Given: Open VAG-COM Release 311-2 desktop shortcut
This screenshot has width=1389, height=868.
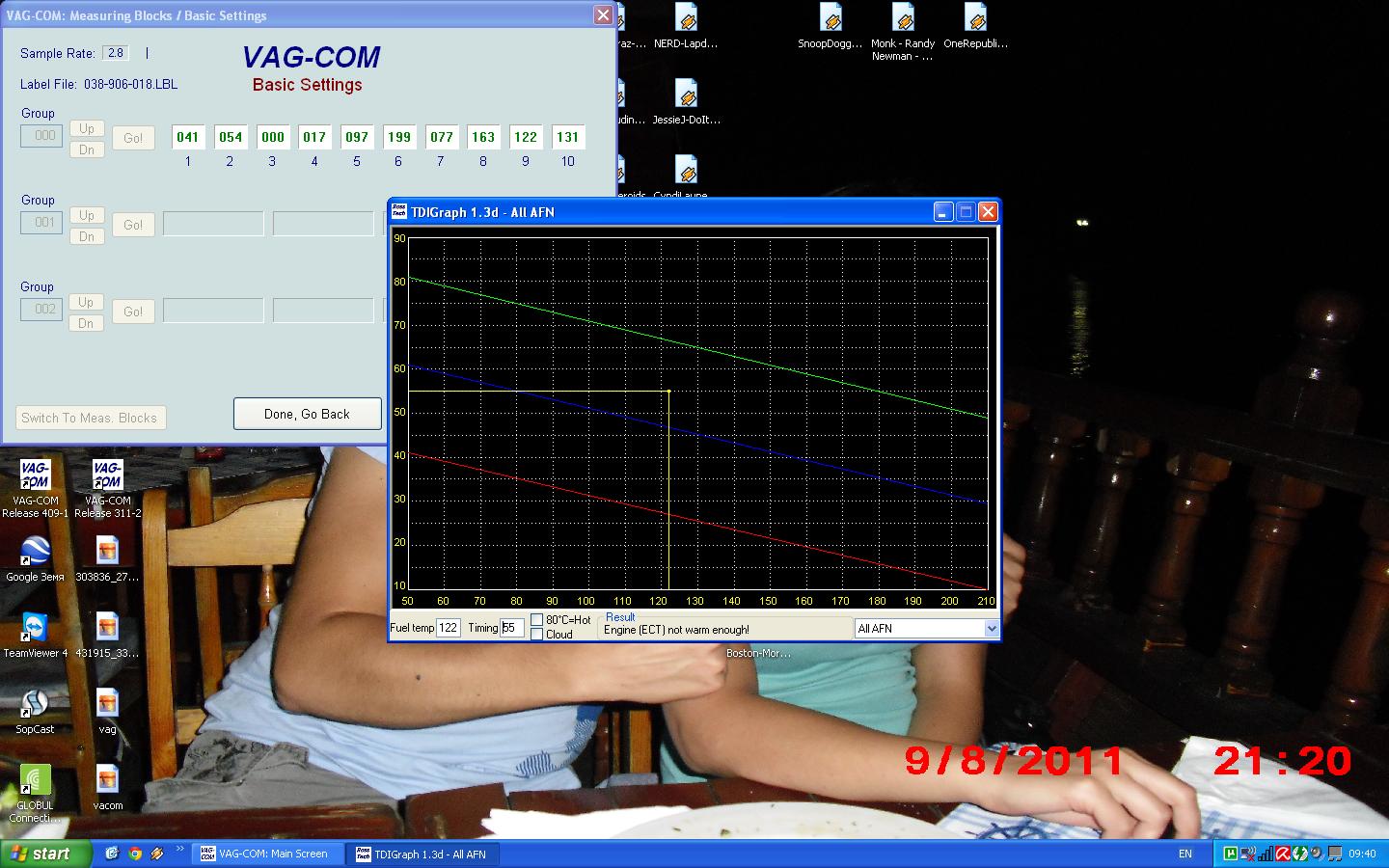Looking at the screenshot, I should pyautogui.click(x=107, y=488).
